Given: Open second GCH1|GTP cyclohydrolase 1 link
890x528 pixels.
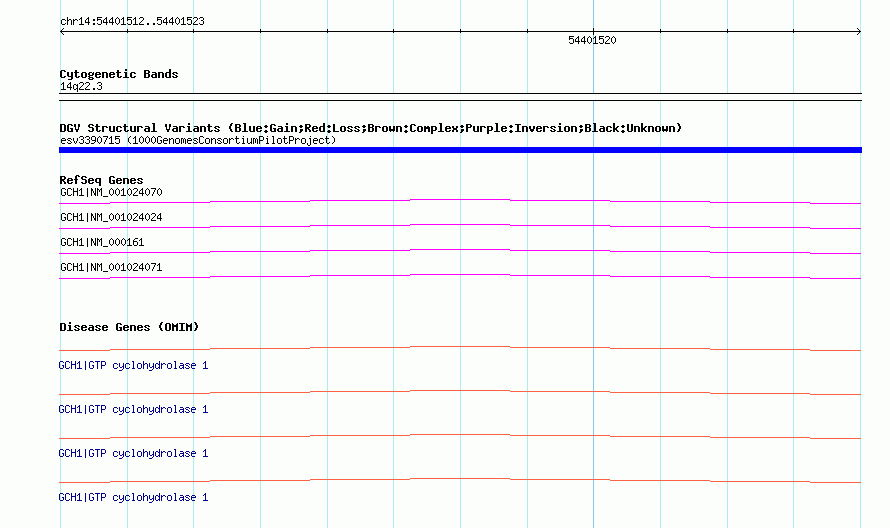Looking at the screenshot, I should tap(133, 409).
